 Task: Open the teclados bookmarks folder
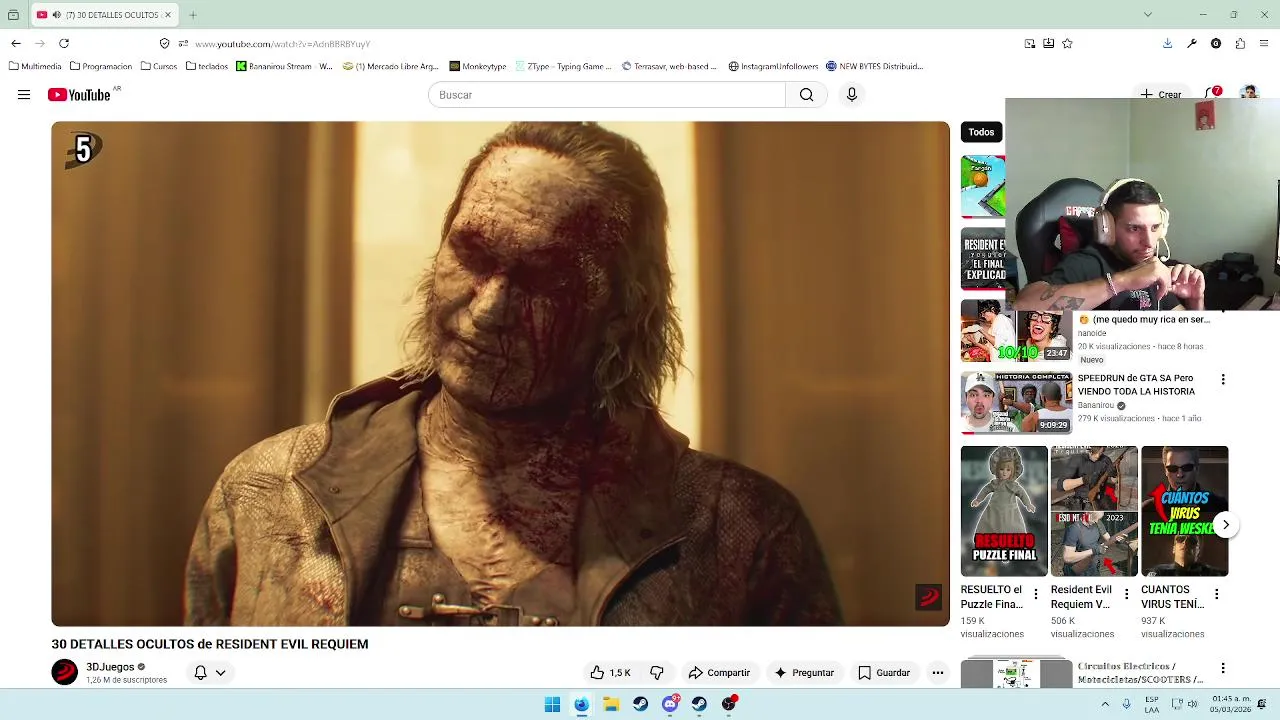pyautogui.click(x=207, y=66)
